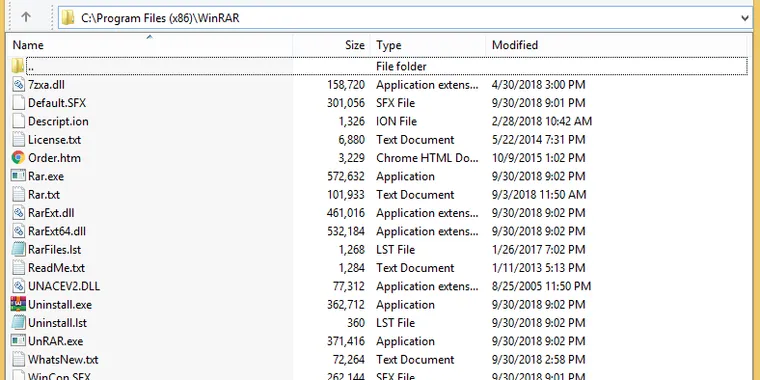Select the Uninstall.lst file icon
Image resolution: width=760 pixels, height=380 pixels.
[18, 323]
